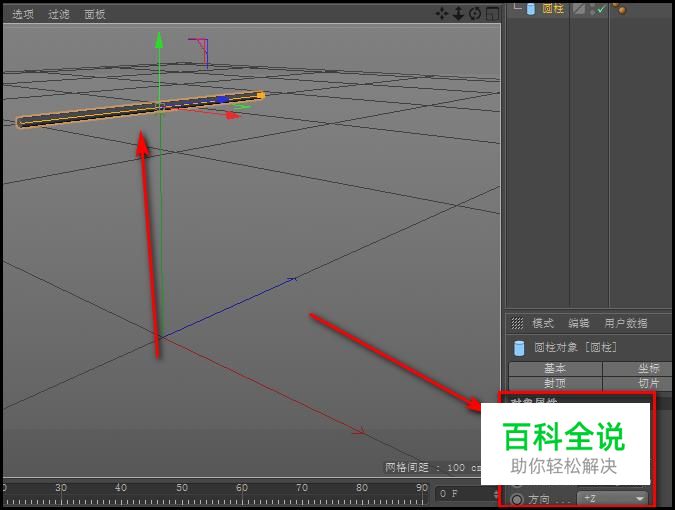Click the four-arrow move camera icon
Screen dimensions: 675x510
(x=442, y=14)
